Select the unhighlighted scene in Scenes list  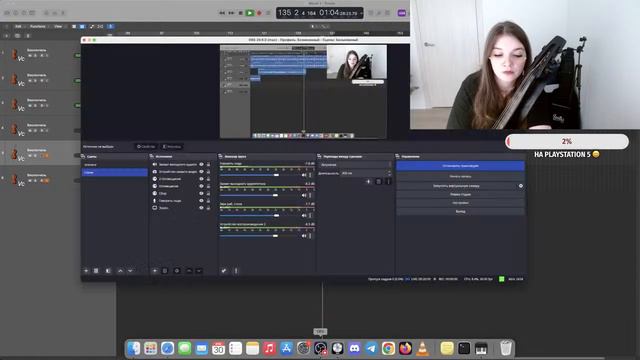[x=114, y=165]
